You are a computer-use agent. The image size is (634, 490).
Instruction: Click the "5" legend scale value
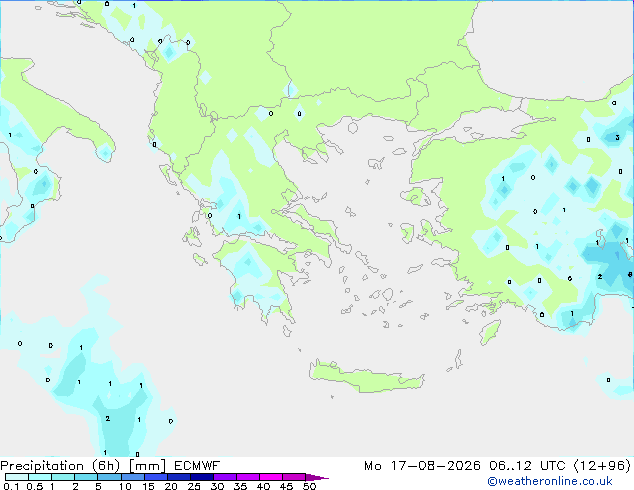[98, 486]
